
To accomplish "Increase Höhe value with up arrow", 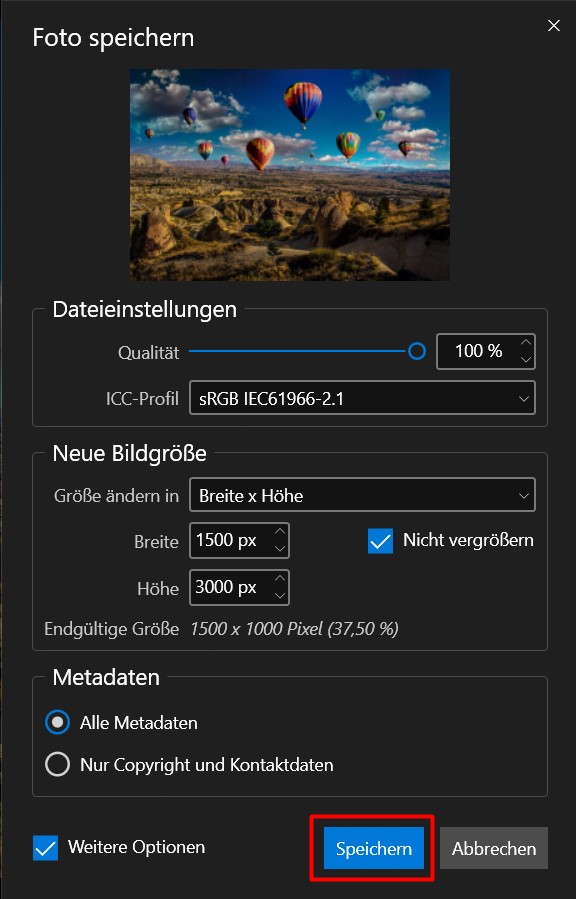I will coord(280,579).
